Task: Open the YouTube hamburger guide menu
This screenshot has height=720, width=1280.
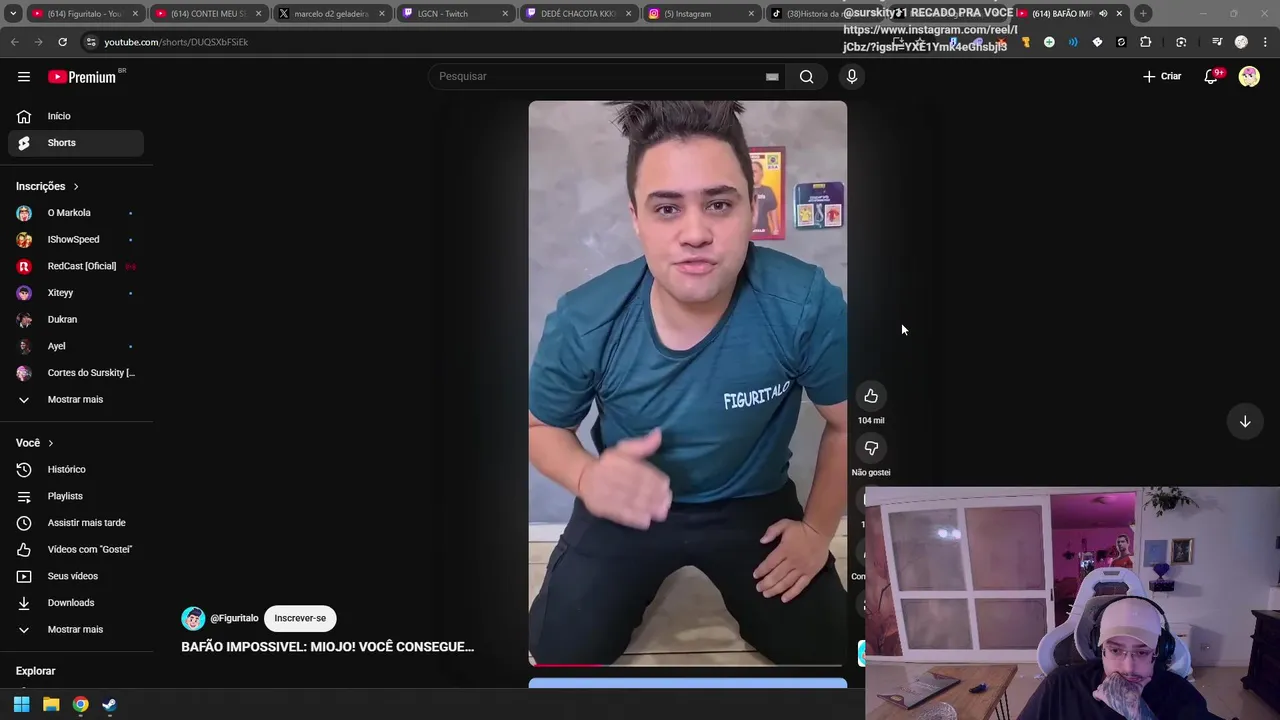Action: [24, 76]
